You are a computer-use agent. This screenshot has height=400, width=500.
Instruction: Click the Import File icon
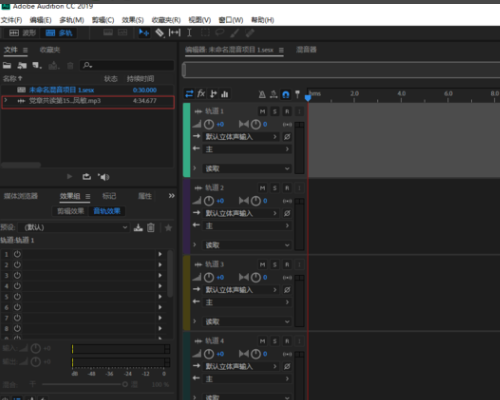22,65
